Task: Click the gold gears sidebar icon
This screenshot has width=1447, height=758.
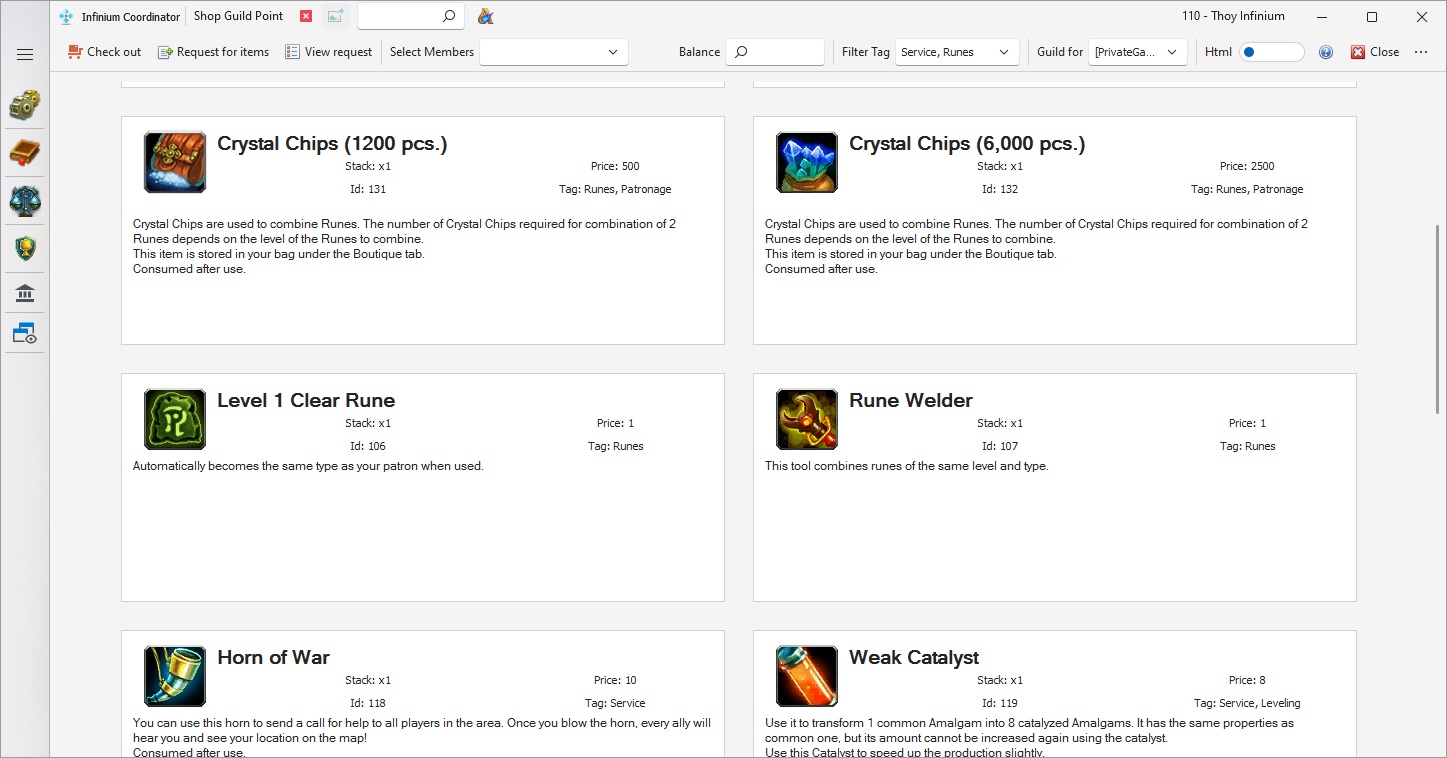Action: point(25,105)
